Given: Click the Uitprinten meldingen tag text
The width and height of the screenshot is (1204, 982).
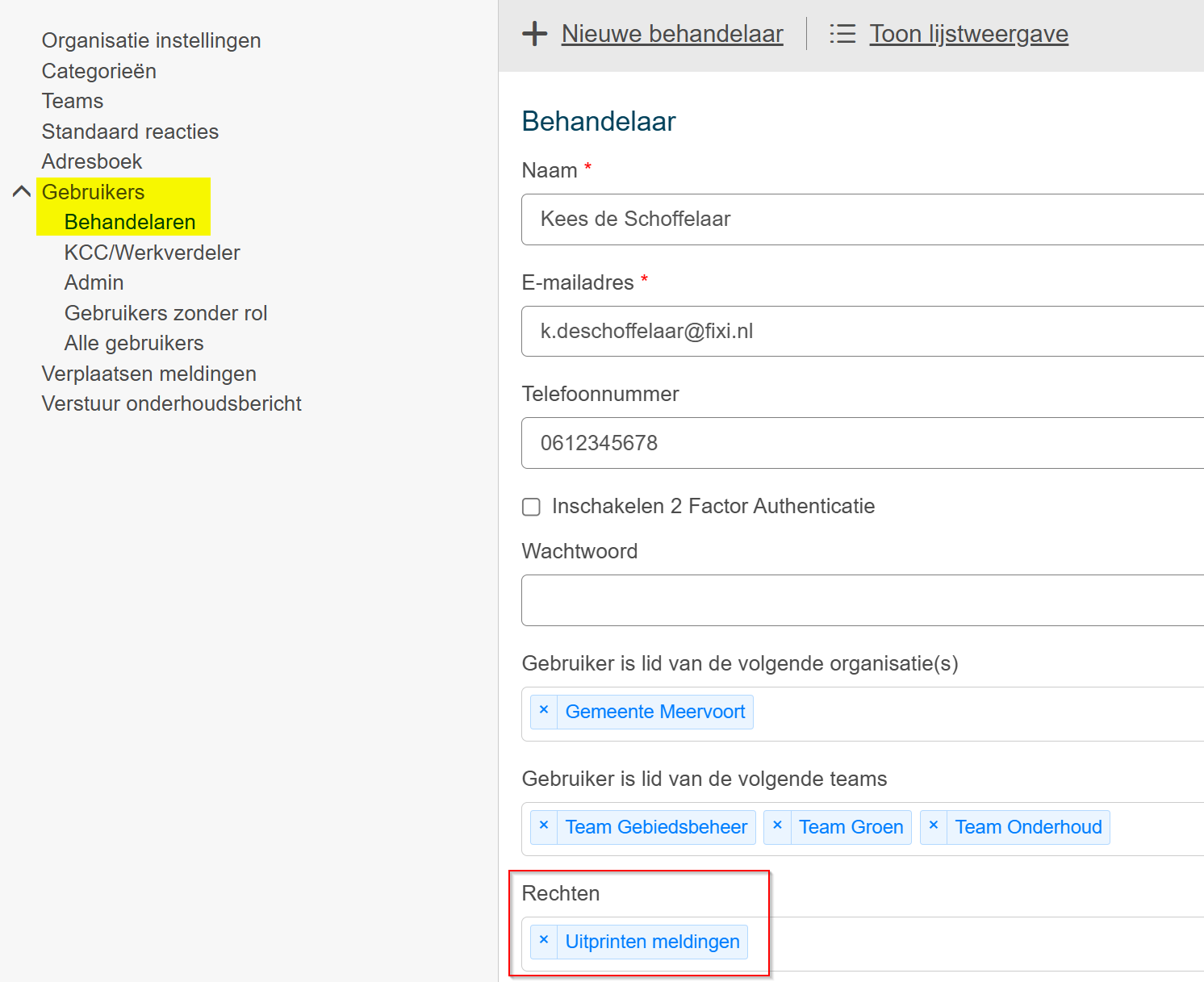Looking at the screenshot, I should click(x=653, y=942).
